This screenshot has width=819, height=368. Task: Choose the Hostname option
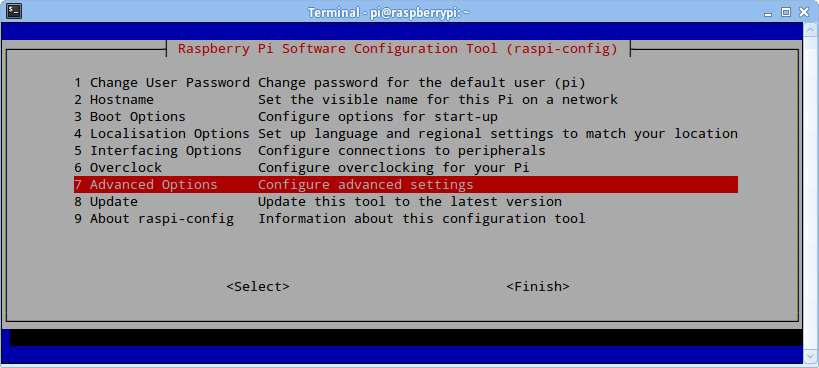click(x=406, y=100)
